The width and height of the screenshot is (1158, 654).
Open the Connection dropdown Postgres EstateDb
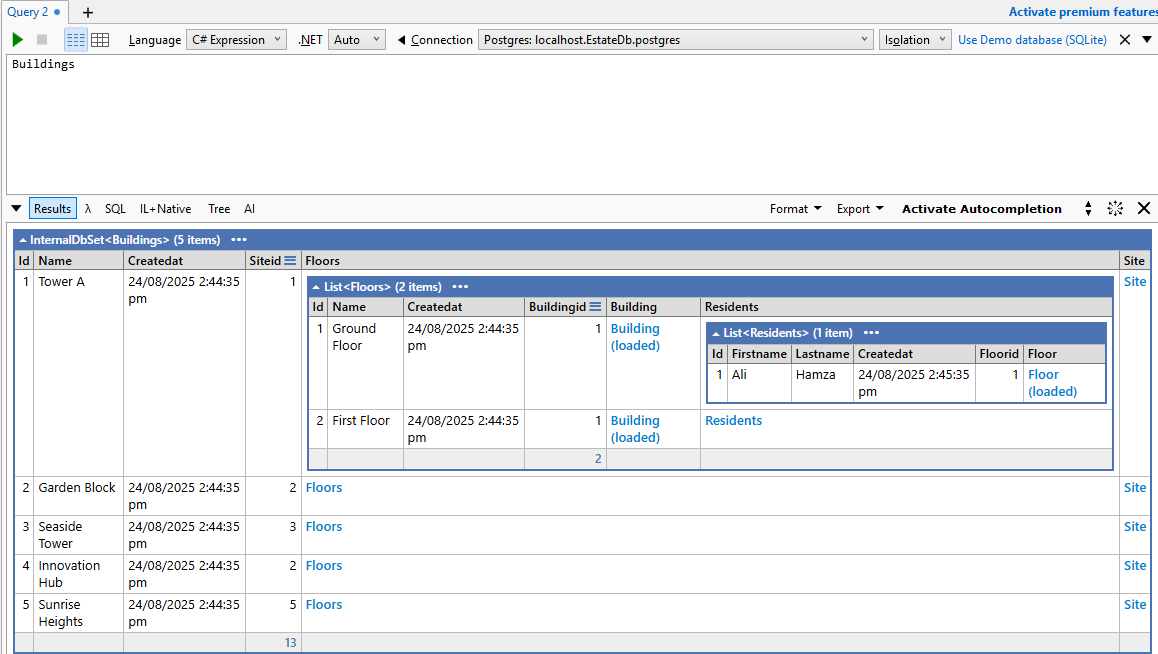point(676,40)
